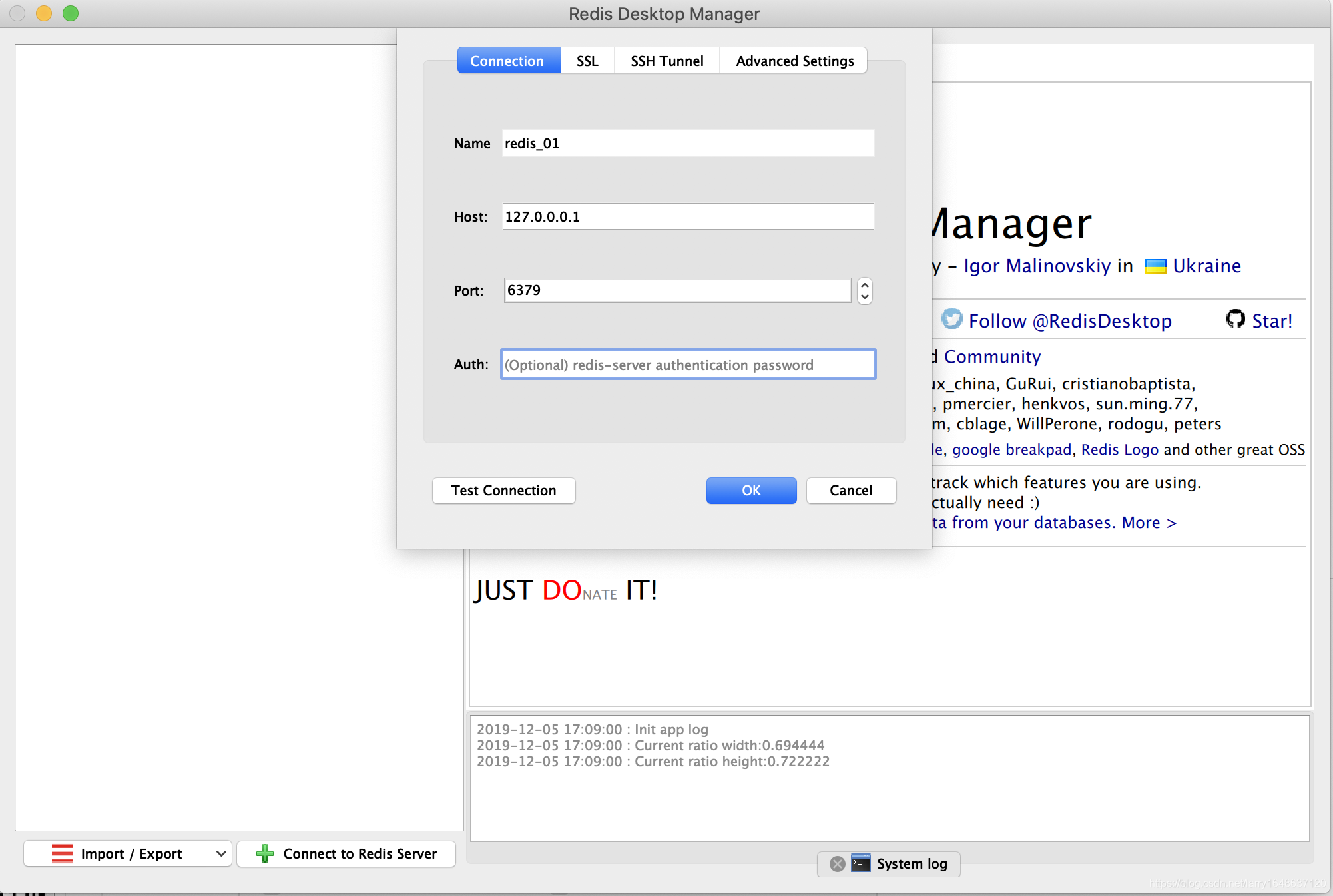This screenshot has width=1333, height=896.
Task: Expand the Import / Export dropdown chevron
Action: [221, 853]
